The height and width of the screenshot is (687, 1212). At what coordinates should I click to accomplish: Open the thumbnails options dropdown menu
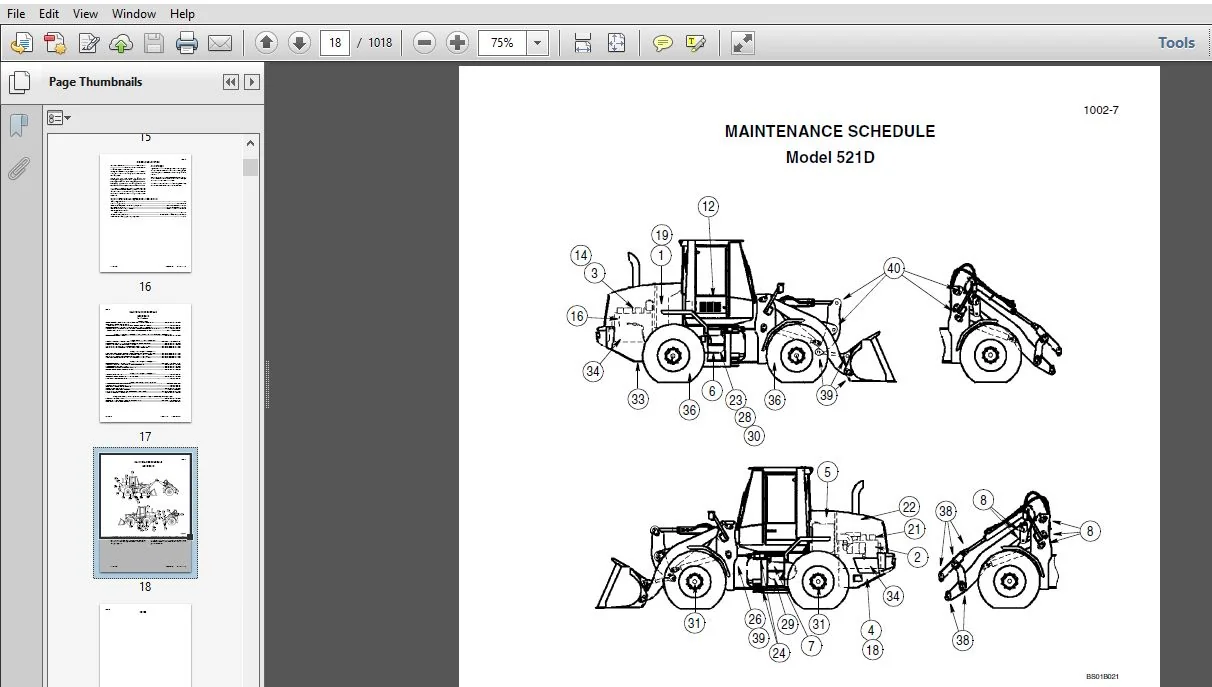click(60, 118)
